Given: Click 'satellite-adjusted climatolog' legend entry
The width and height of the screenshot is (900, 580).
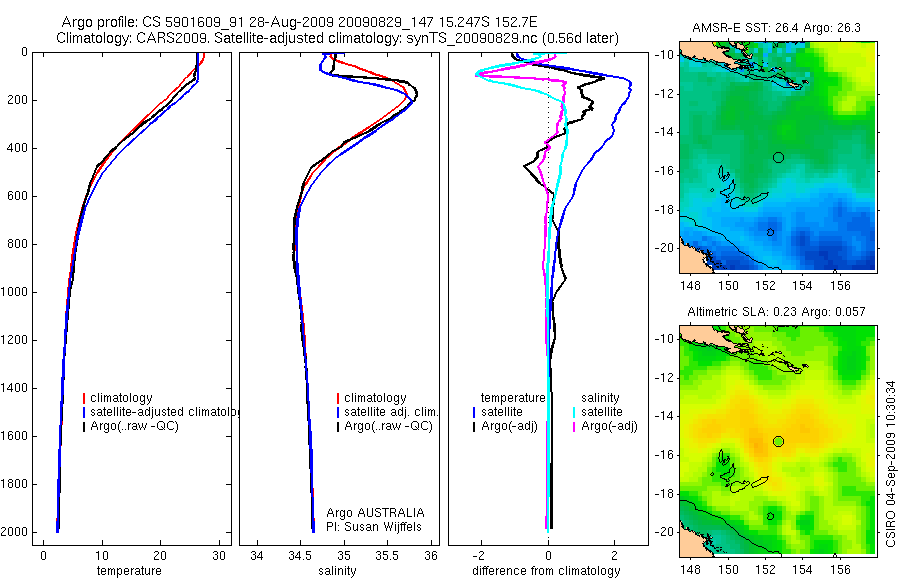Looking at the screenshot, I should 165,412.
